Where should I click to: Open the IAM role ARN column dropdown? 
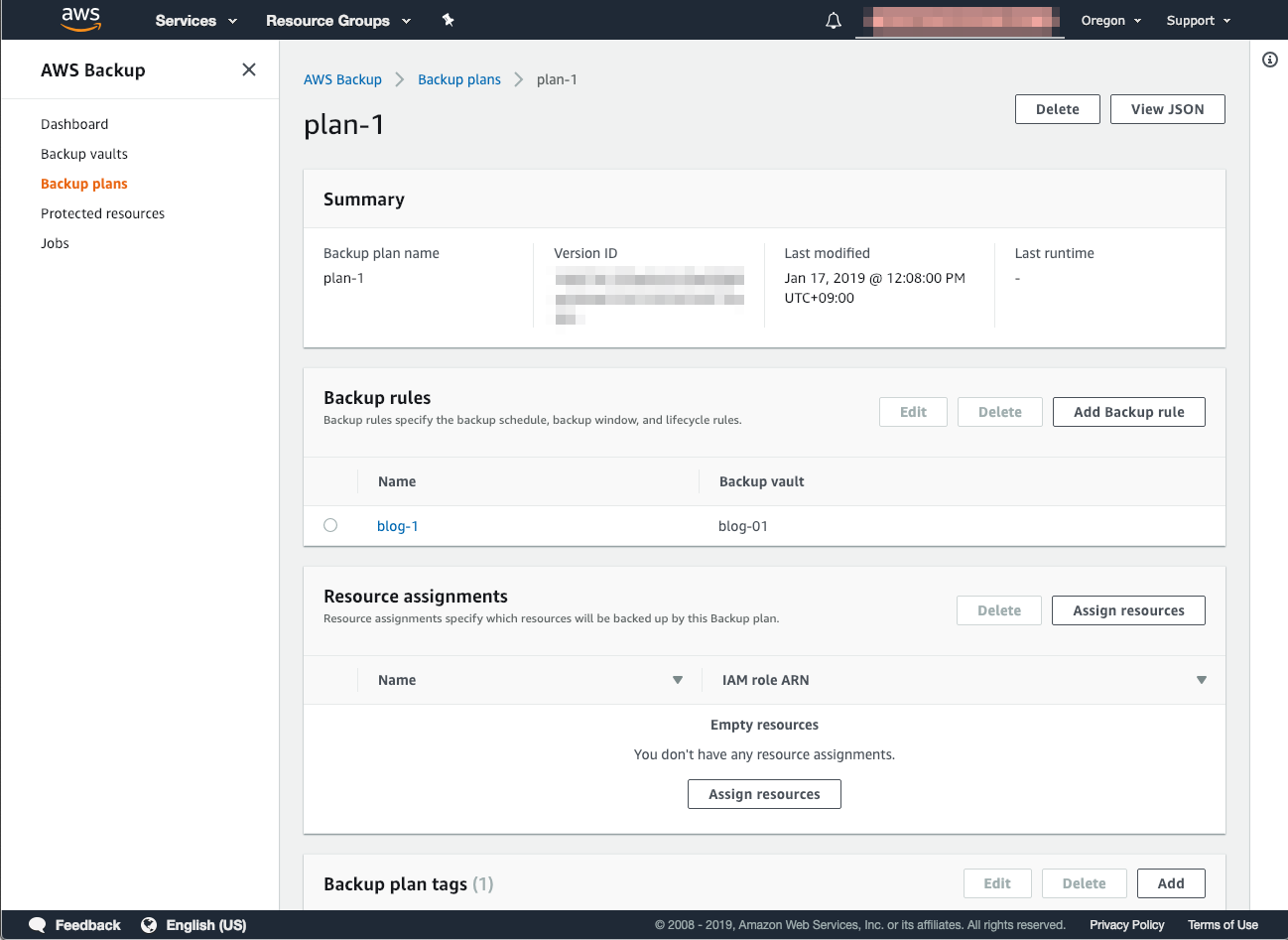[1201, 680]
